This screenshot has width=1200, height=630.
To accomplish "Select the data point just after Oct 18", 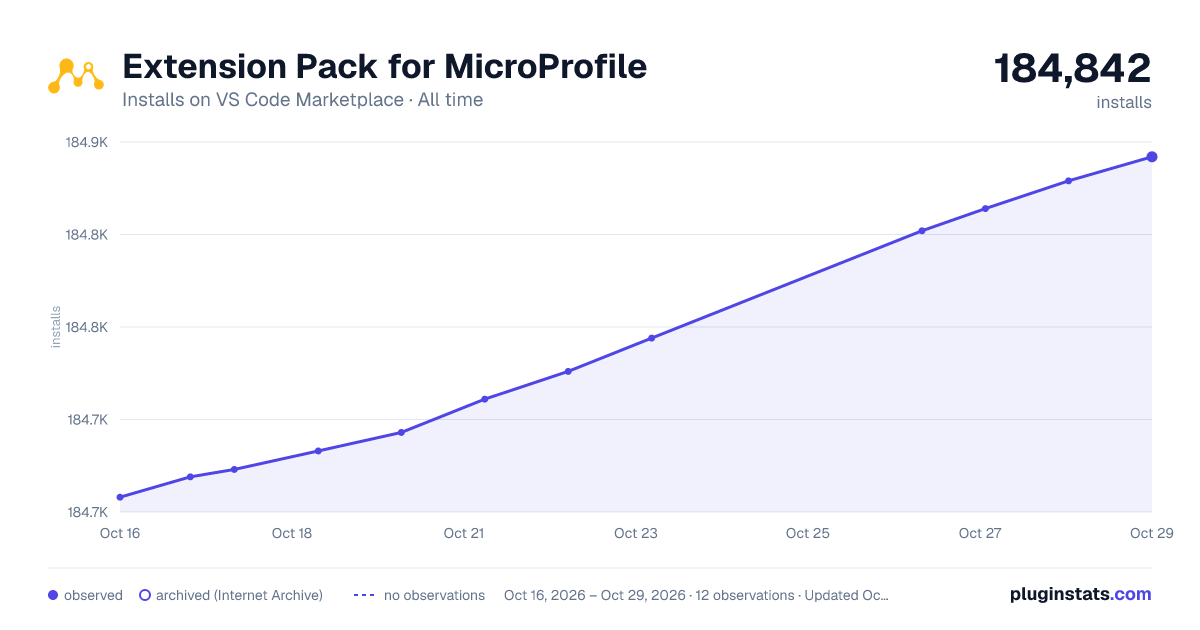I will [318, 451].
